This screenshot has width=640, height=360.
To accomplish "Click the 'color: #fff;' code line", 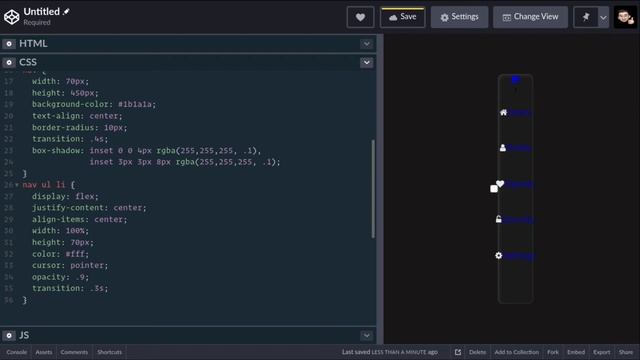I will click(x=60, y=254).
